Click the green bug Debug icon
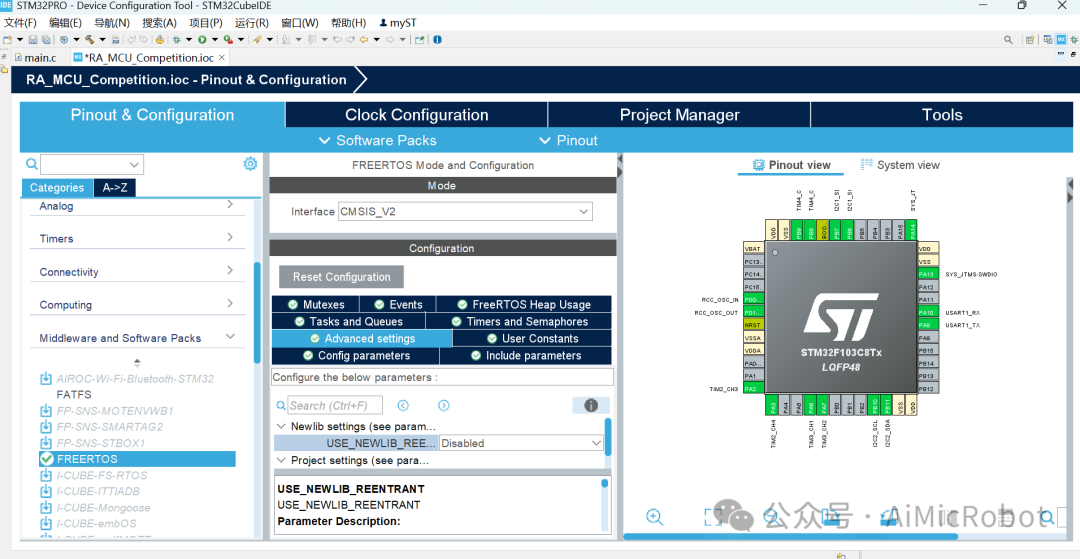 pyautogui.click(x=176, y=40)
